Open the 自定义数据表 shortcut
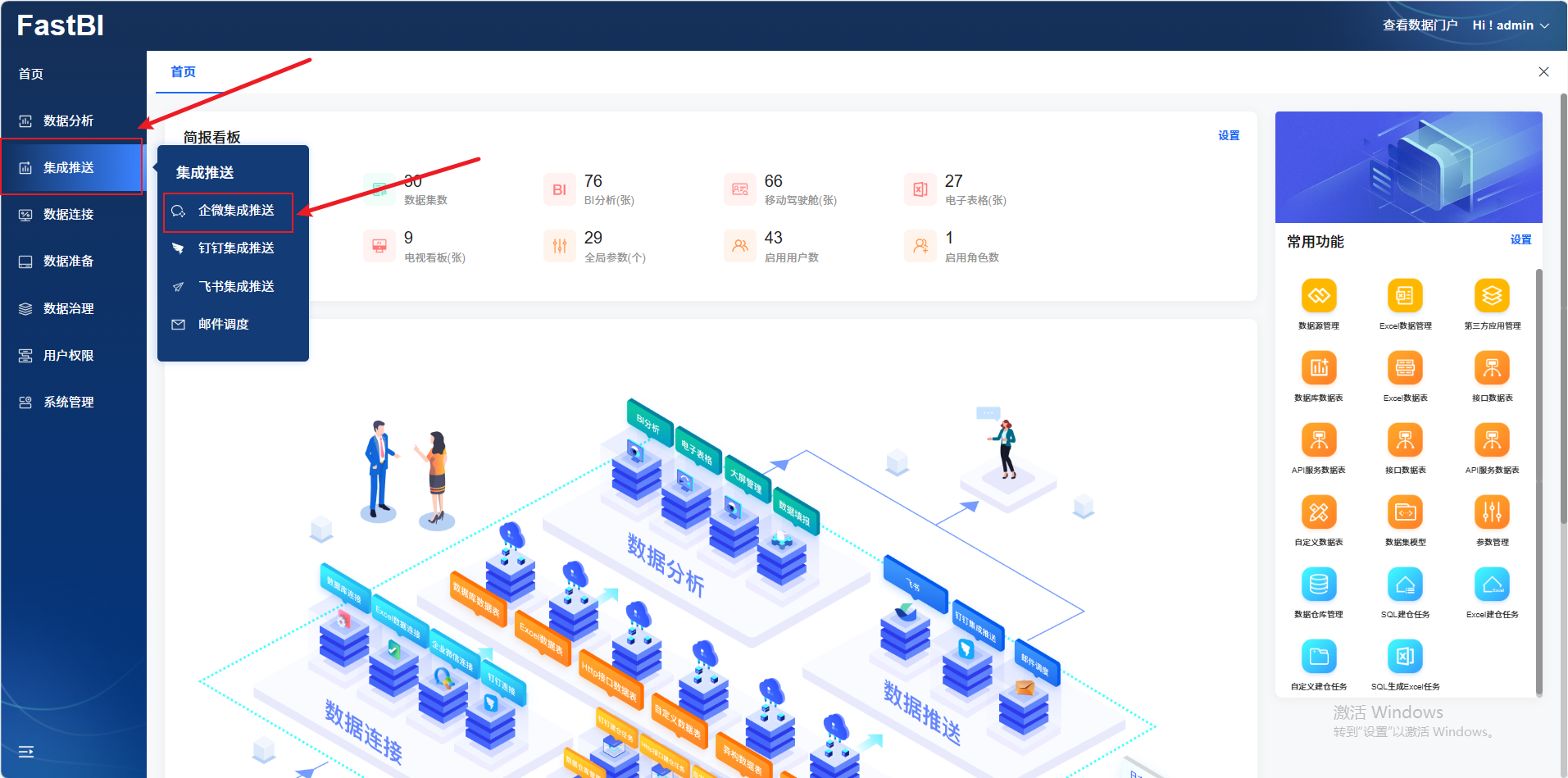This screenshot has height=778, width=1568. 1318,512
